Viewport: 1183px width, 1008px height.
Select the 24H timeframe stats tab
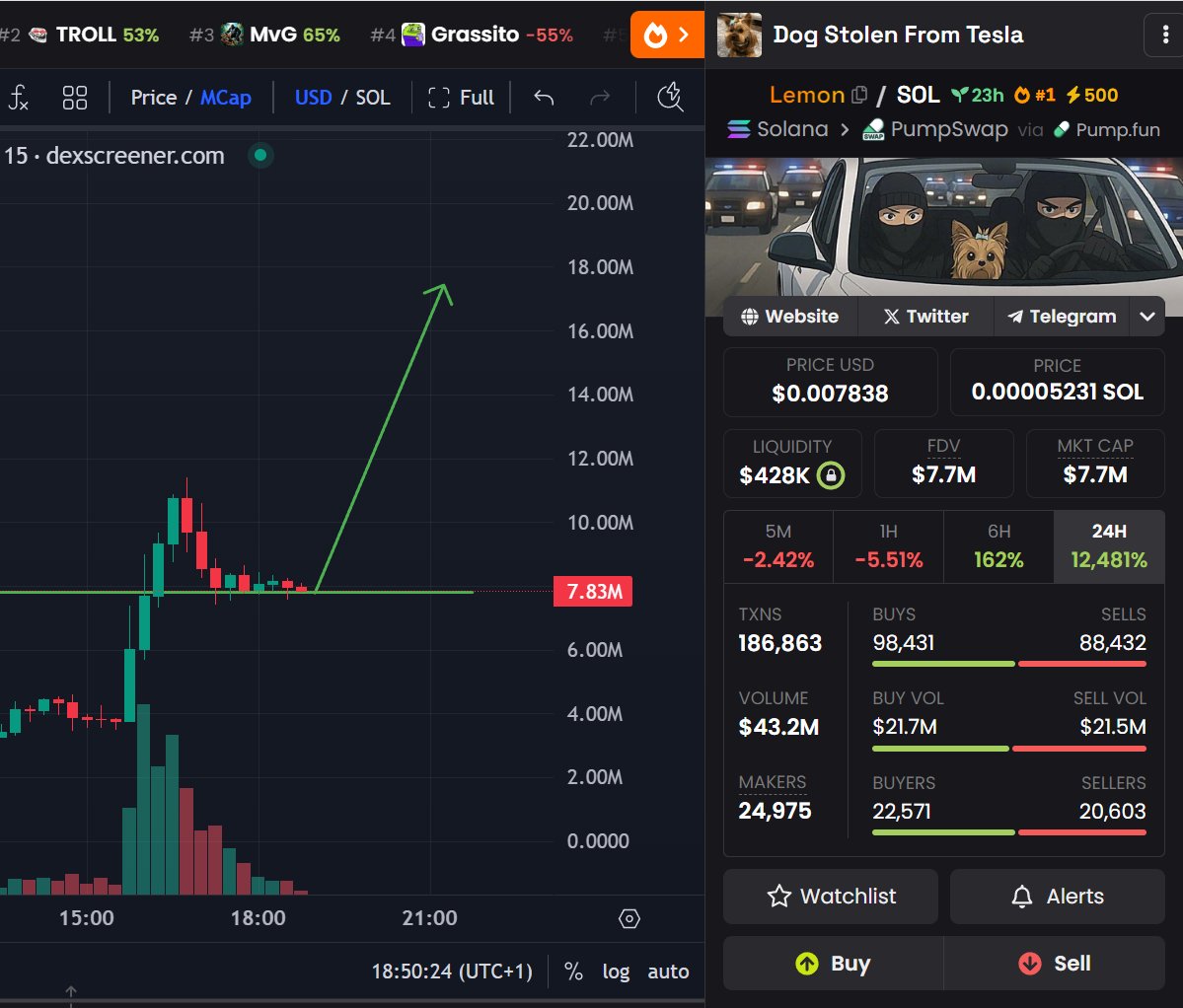[x=1109, y=546]
